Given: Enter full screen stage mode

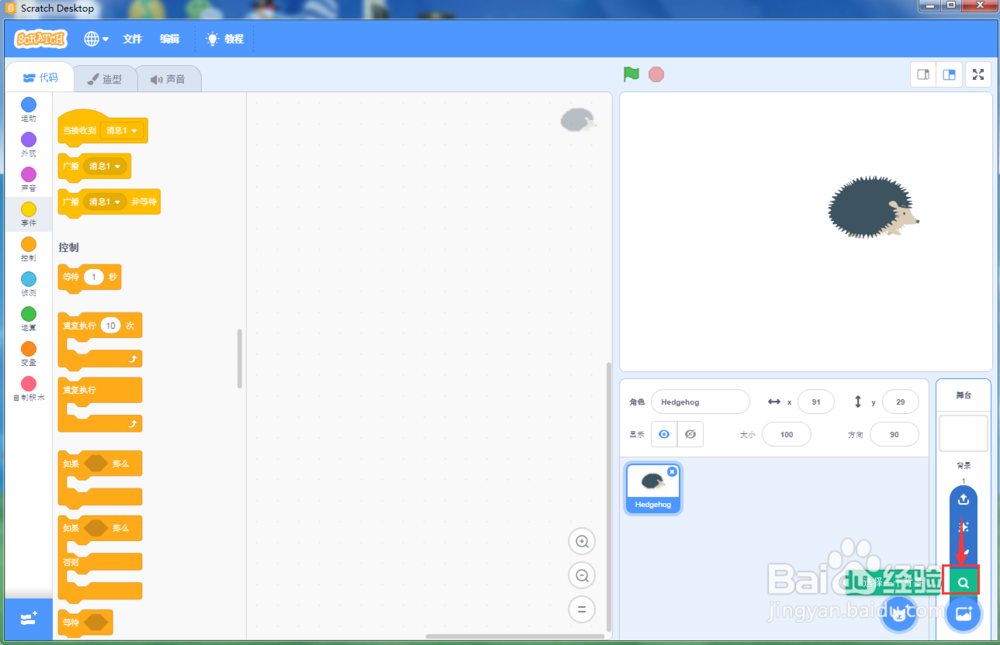Looking at the screenshot, I should coord(978,75).
